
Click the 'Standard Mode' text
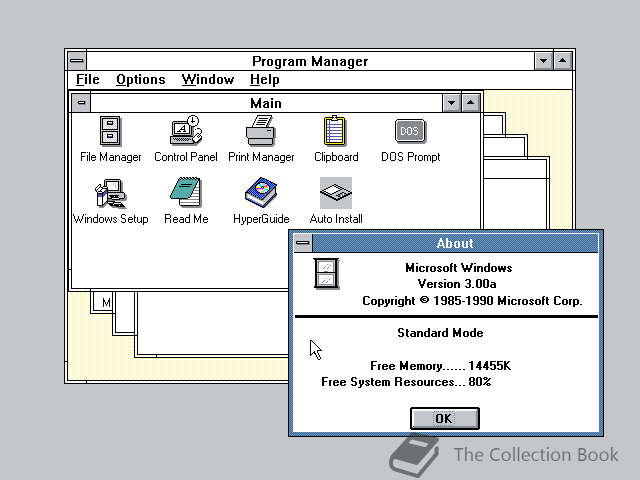tap(440, 333)
